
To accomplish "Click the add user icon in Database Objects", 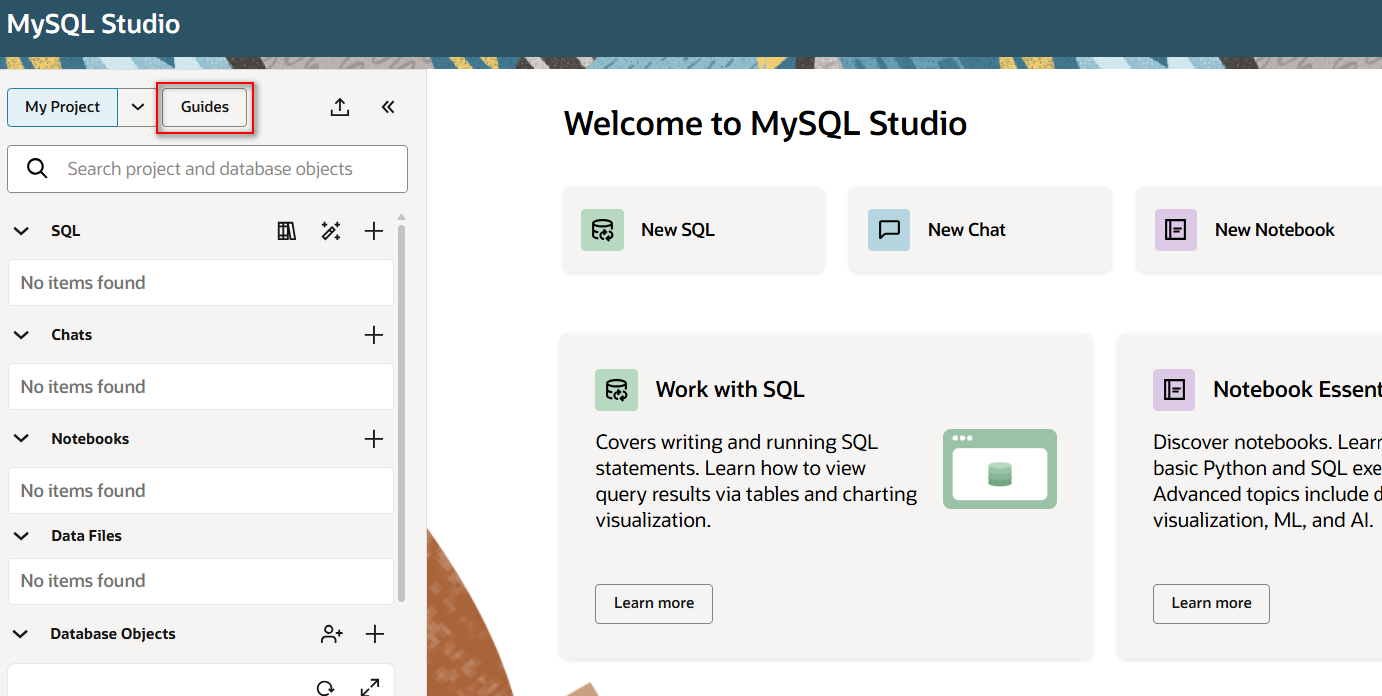I will (x=332, y=634).
